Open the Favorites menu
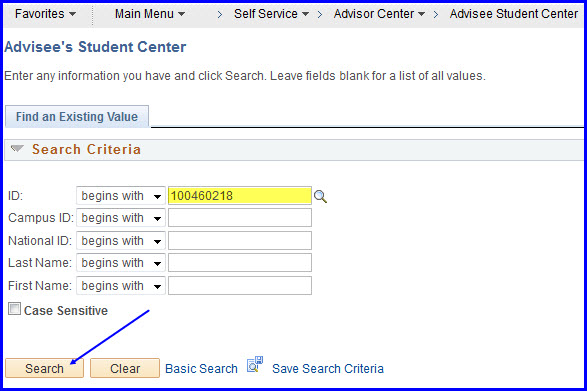The image size is (587, 391). click(45, 14)
